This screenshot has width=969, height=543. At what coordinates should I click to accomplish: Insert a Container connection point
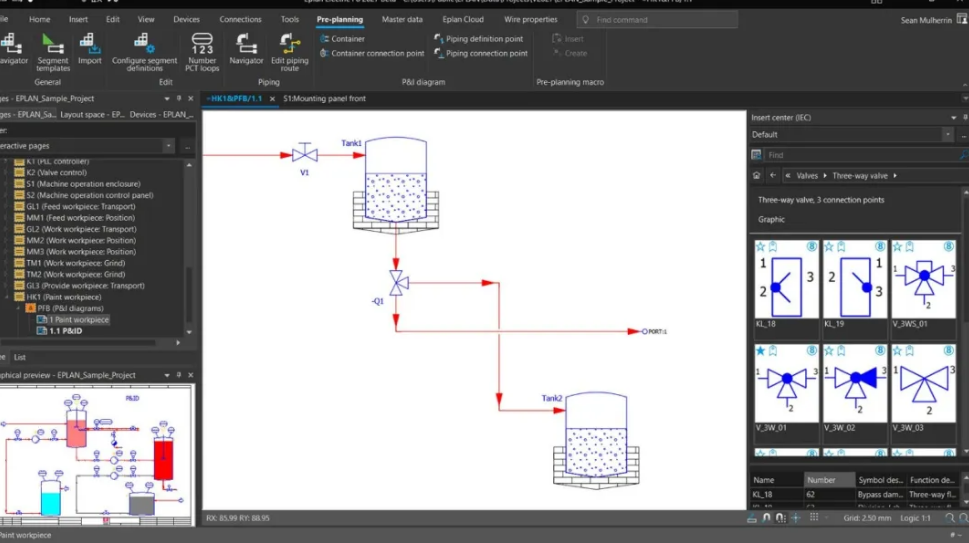tap(372, 53)
